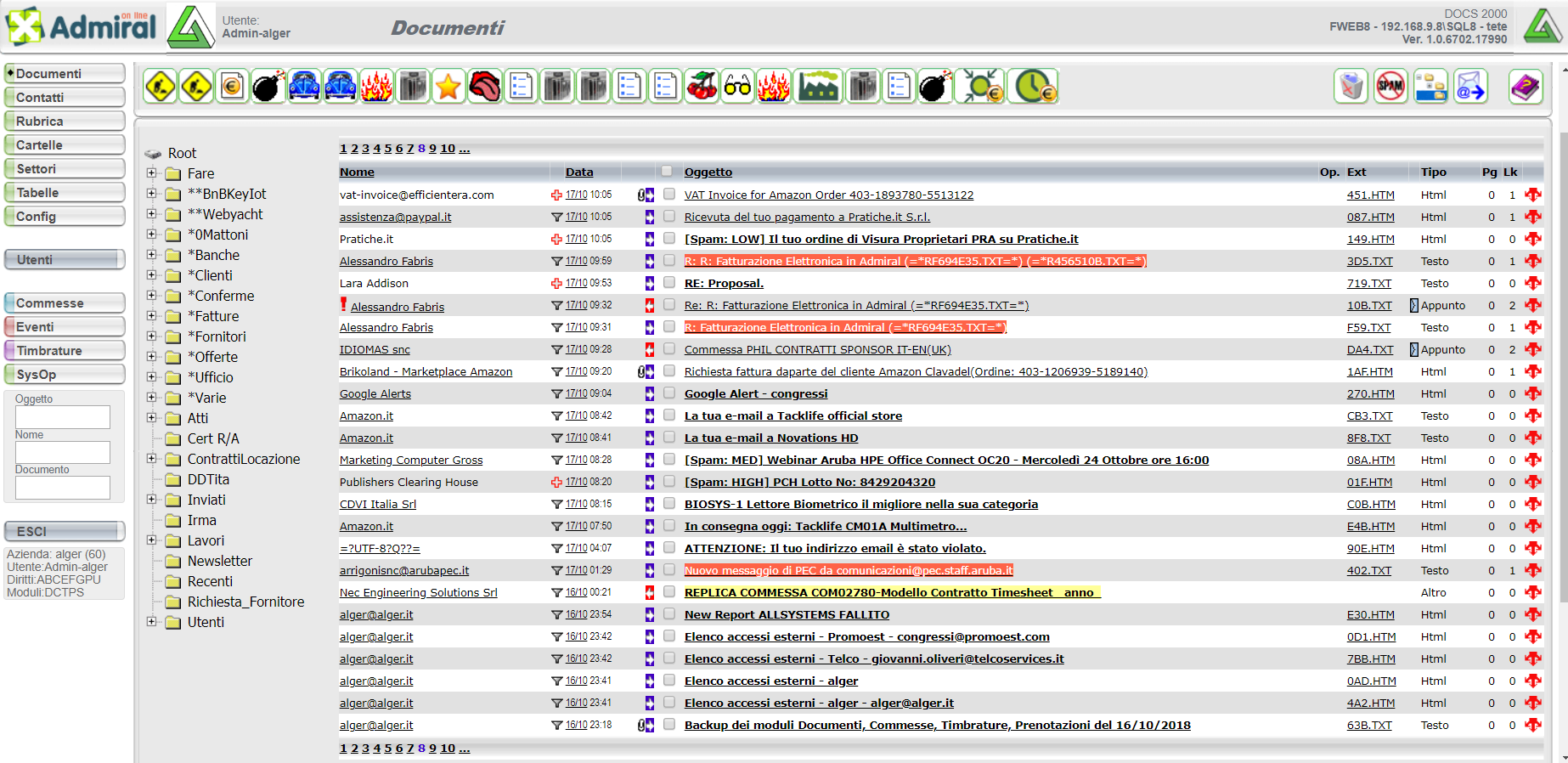Click the no-SPAM toolbar icon

(1390, 86)
